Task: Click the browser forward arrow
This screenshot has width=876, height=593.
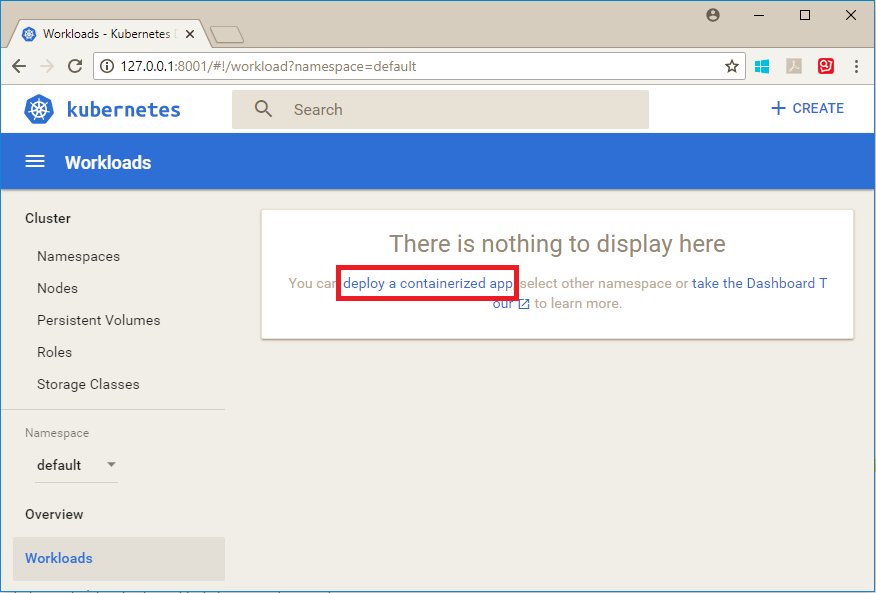Action: click(x=47, y=67)
